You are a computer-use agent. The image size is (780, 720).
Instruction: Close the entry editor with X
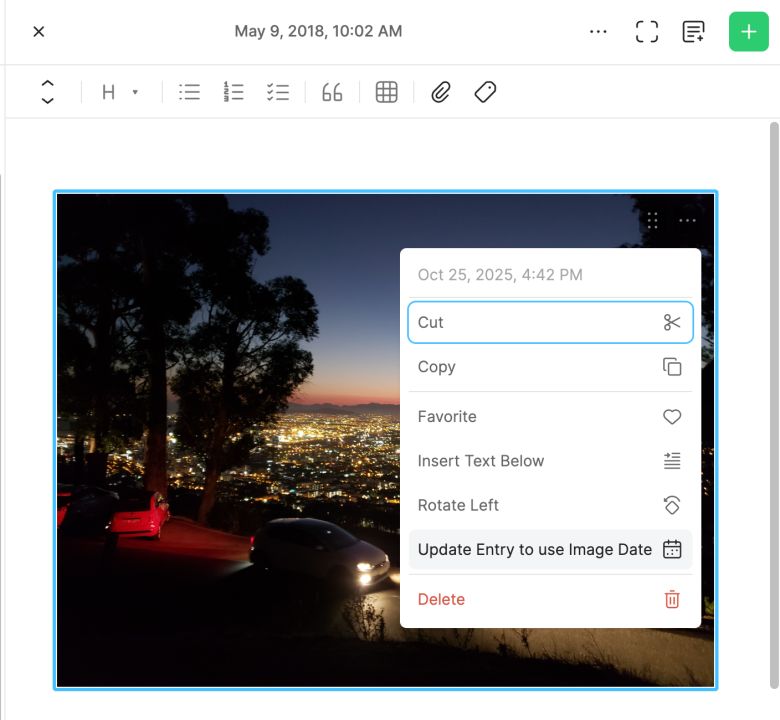tap(38, 32)
